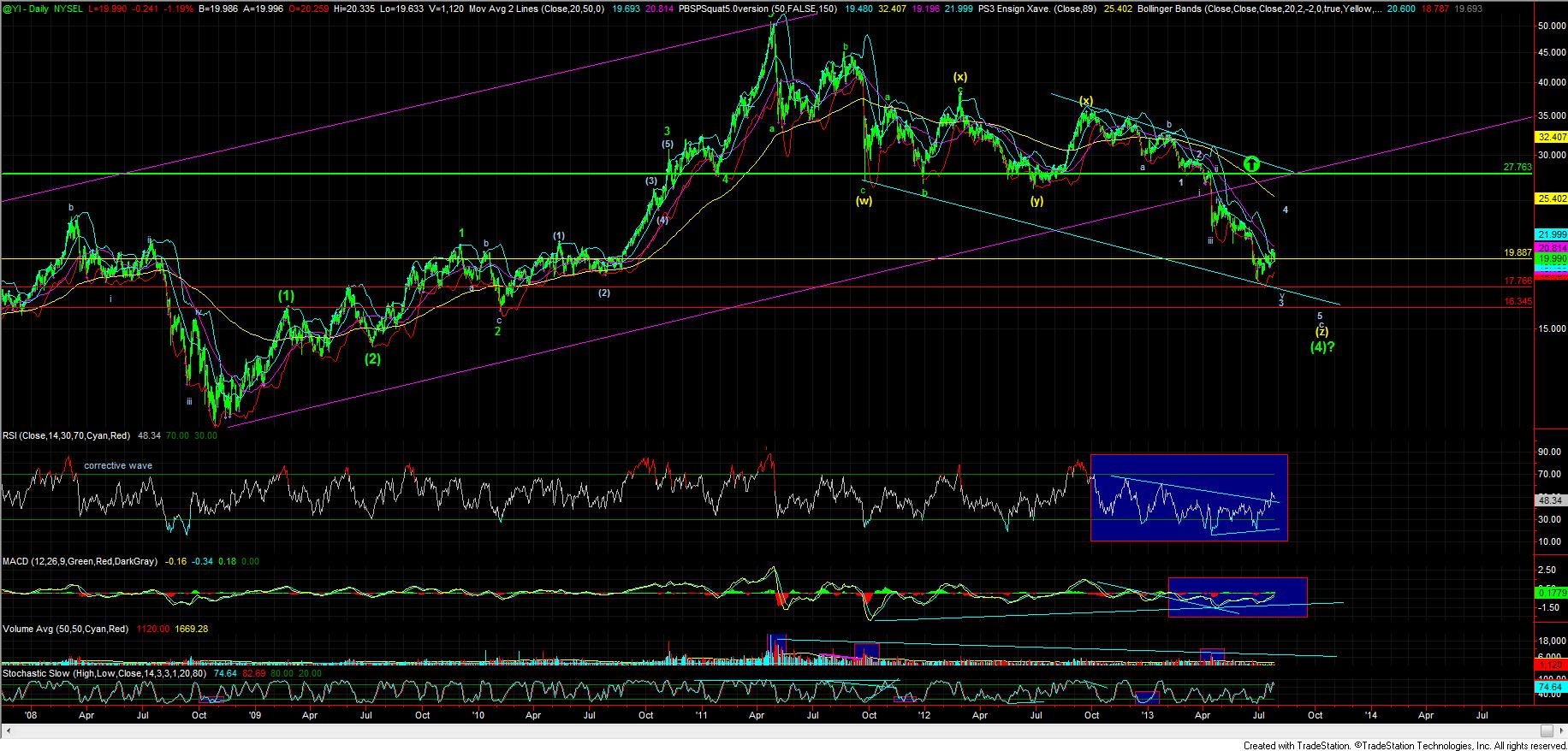Click the green (1) wave label near 2009
1568x751 pixels.
286,295
